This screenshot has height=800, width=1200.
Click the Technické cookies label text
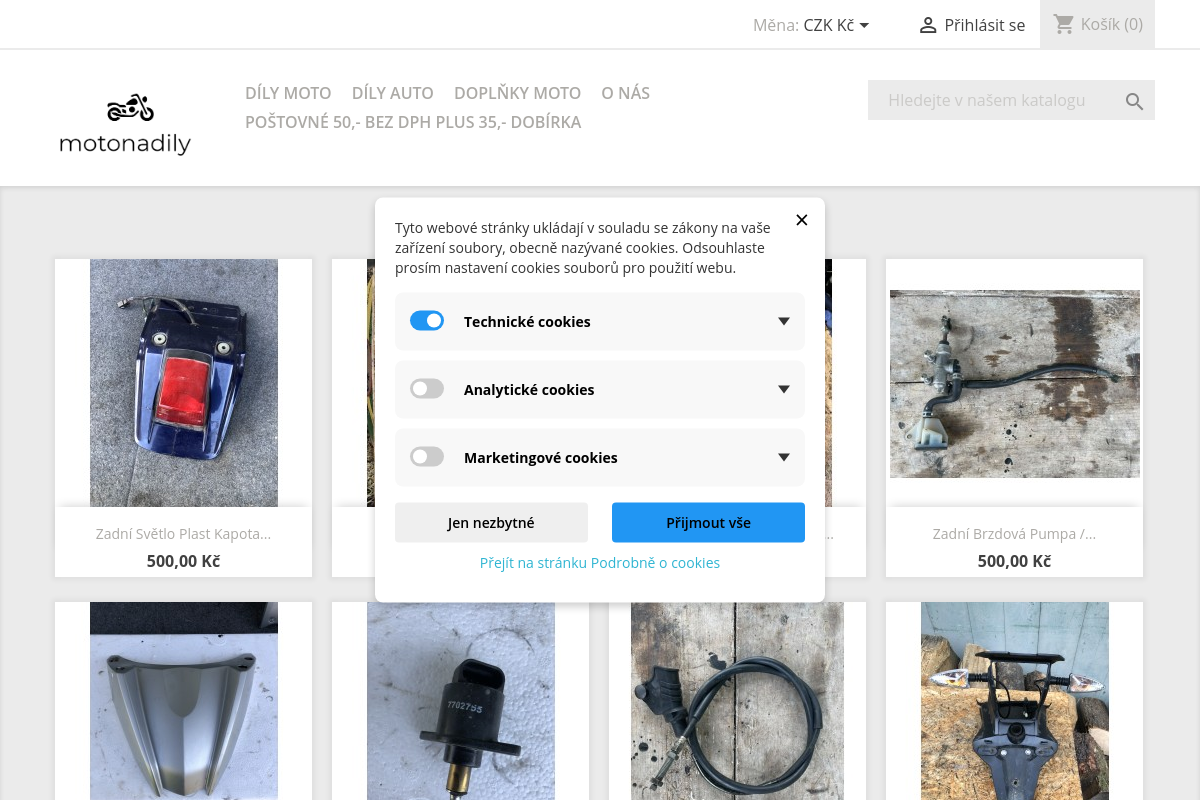527,322
